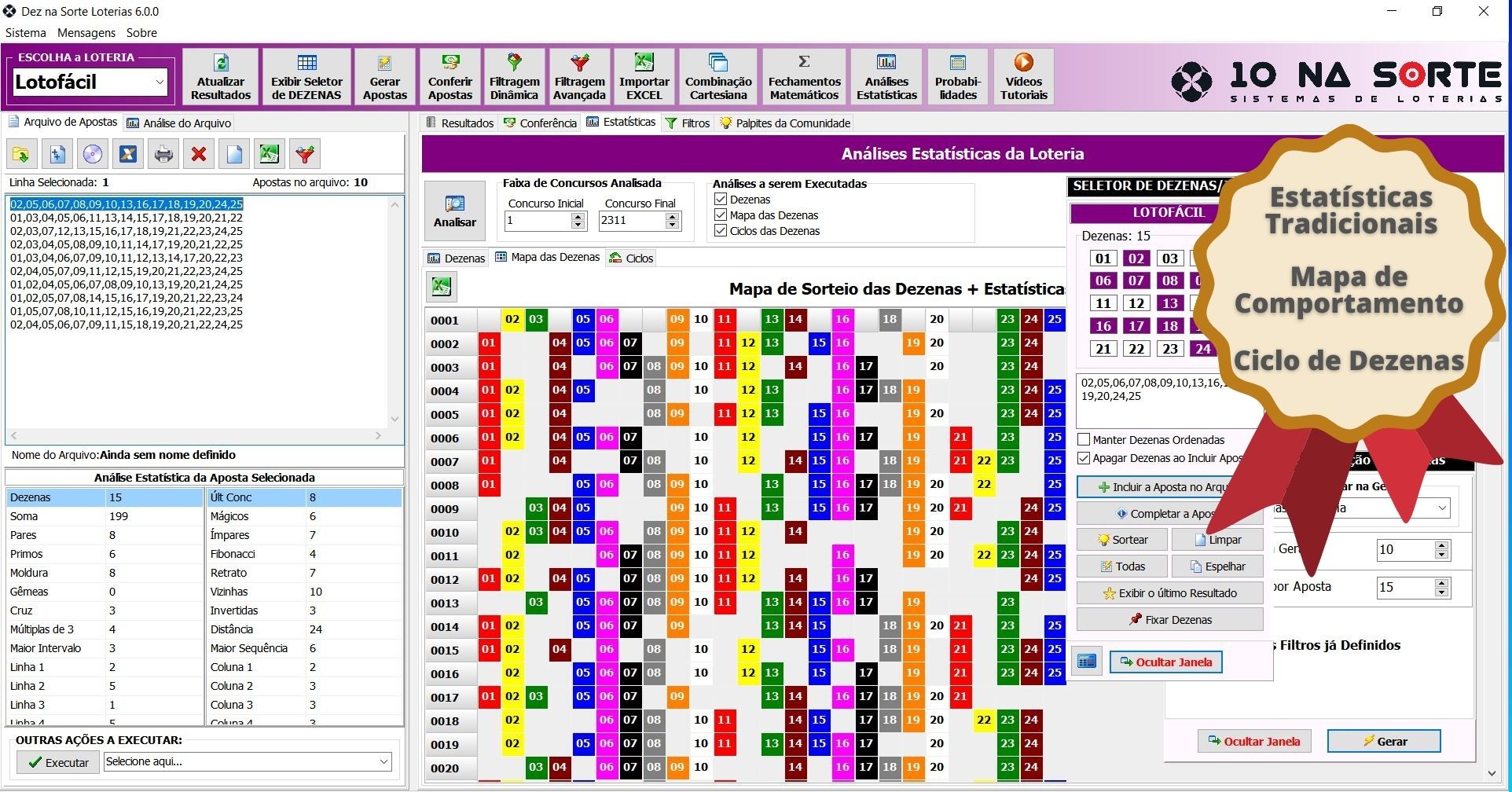The height and width of the screenshot is (792, 1512).
Task: Click the Excel export icon above the Mapa grid
Action: (x=442, y=287)
